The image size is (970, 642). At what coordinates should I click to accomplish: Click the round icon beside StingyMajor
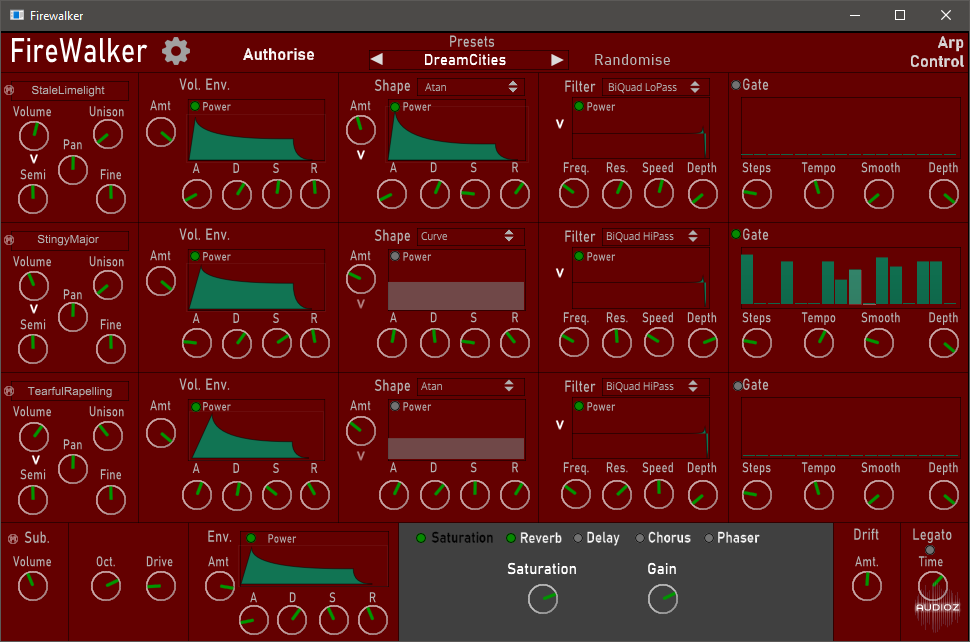[x=9, y=240]
